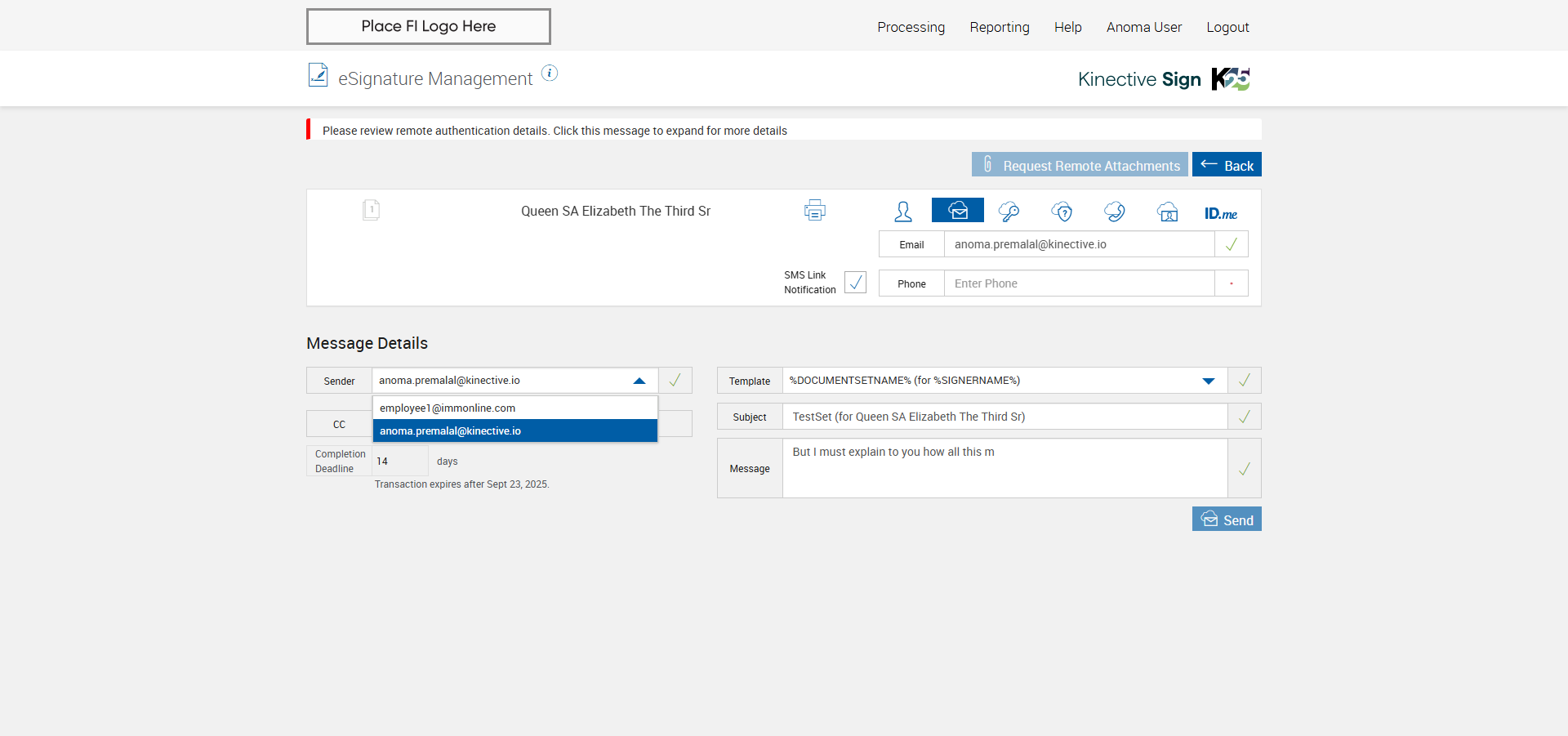Select the cloud phone authentication icon

coord(1114,212)
